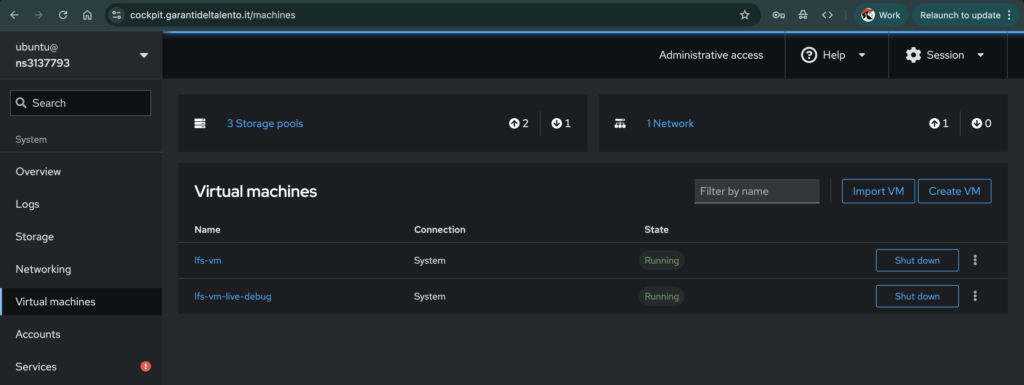Open the password key icon in toolbar
The image size is (1024, 385).
coord(778,15)
